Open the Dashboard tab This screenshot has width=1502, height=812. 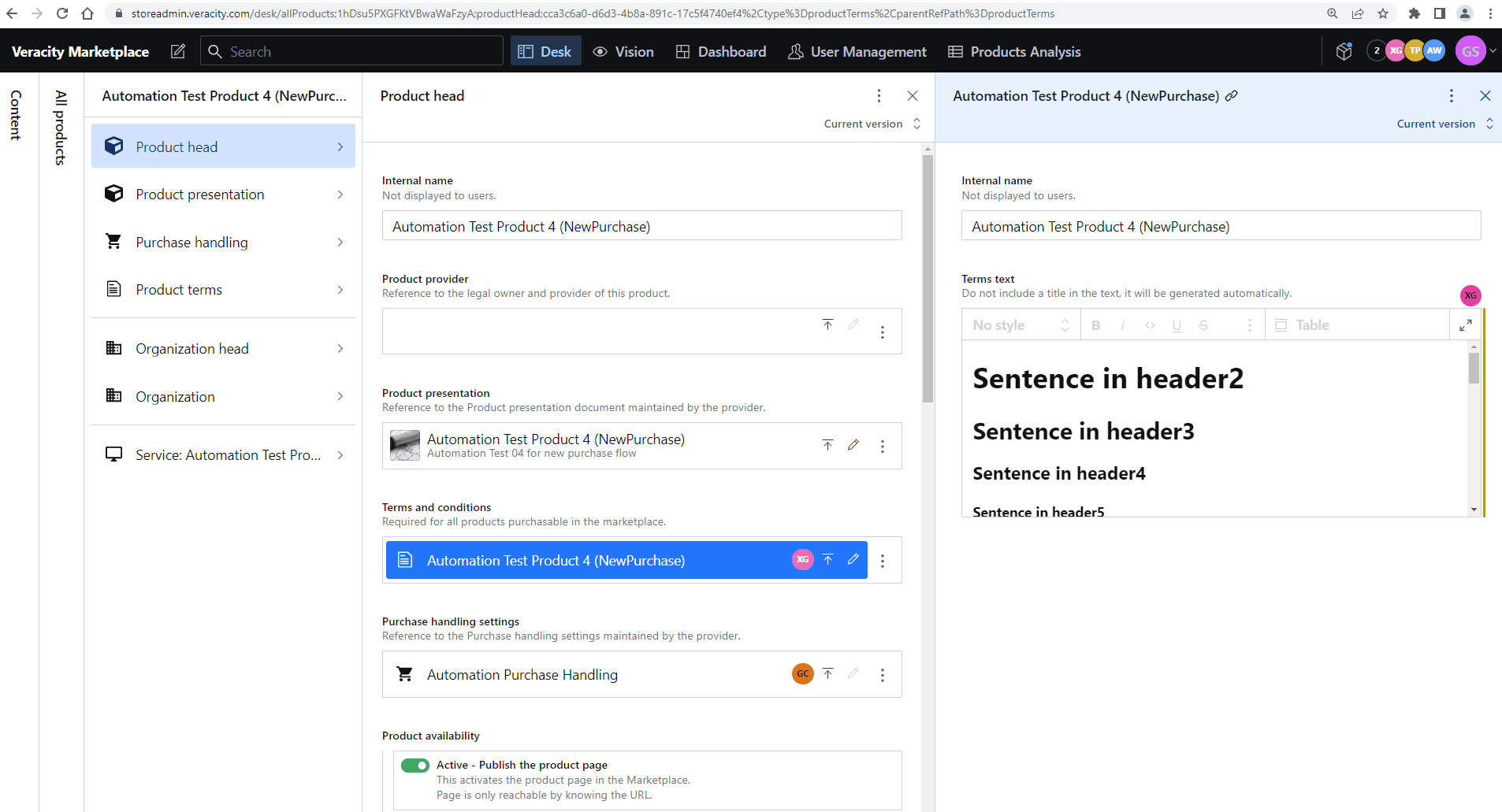[721, 51]
